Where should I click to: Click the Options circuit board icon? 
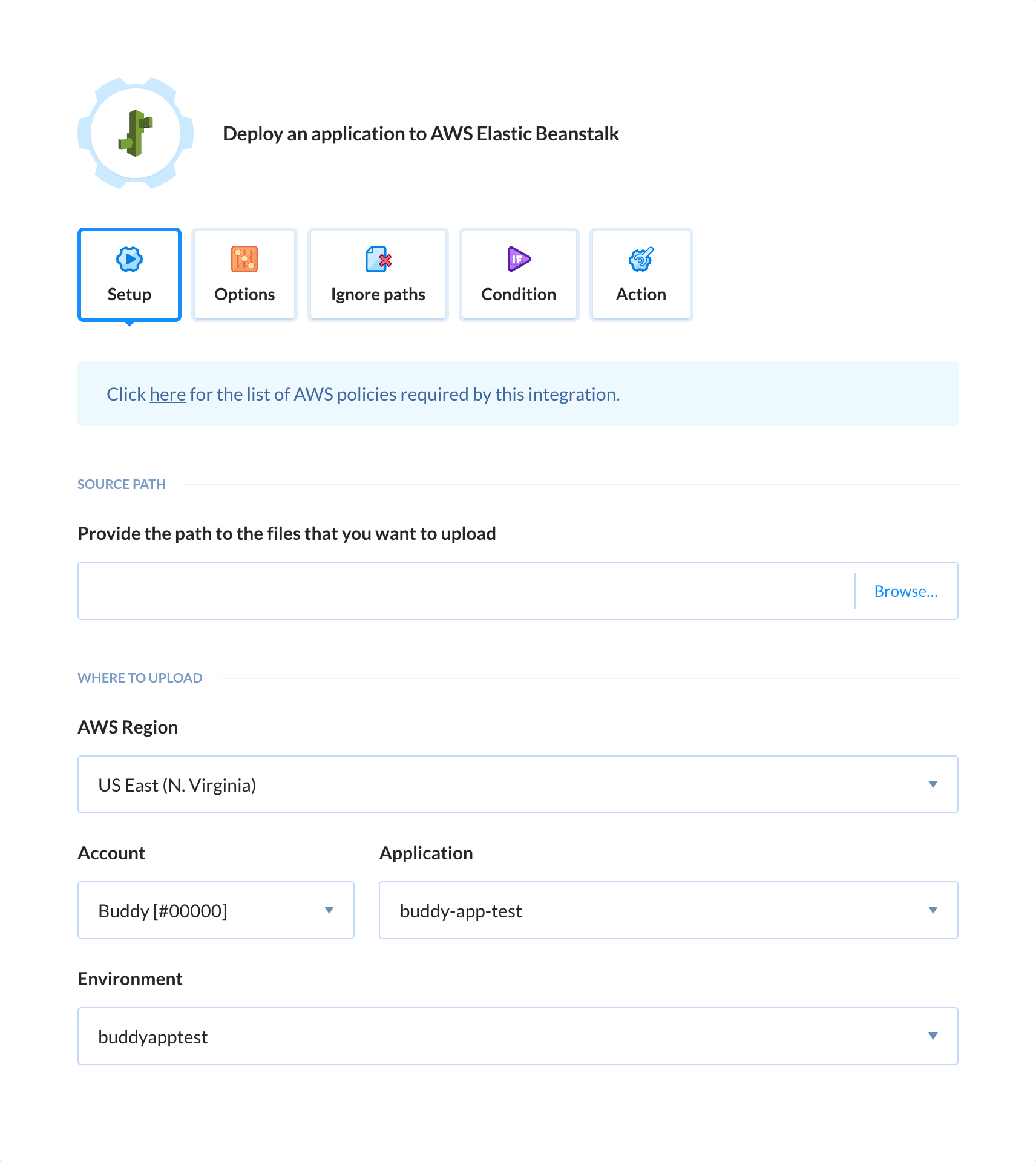click(x=244, y=260)
